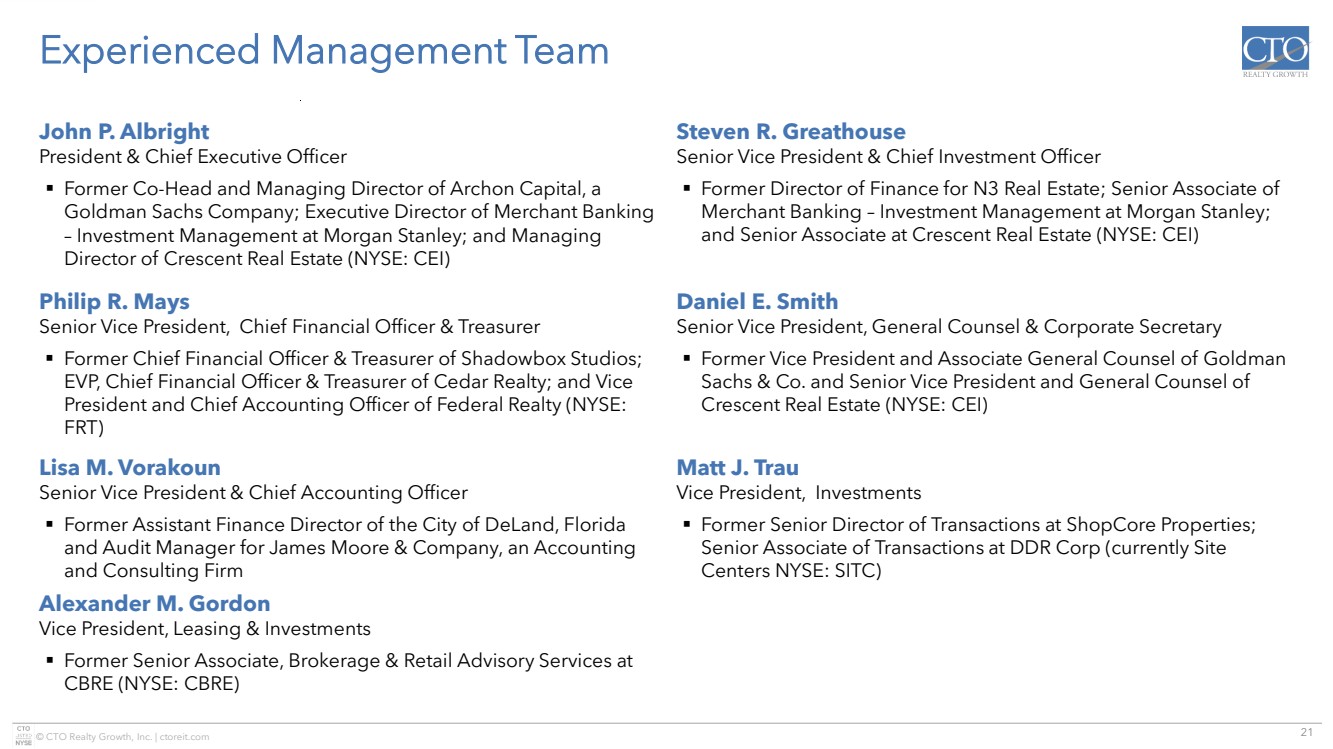The width and height of the screenshot is (1333, 749).
Task: Click the Senior Vice President & Chief Investment Officer title
Action: pyautogui.click(x=888, y=157)
